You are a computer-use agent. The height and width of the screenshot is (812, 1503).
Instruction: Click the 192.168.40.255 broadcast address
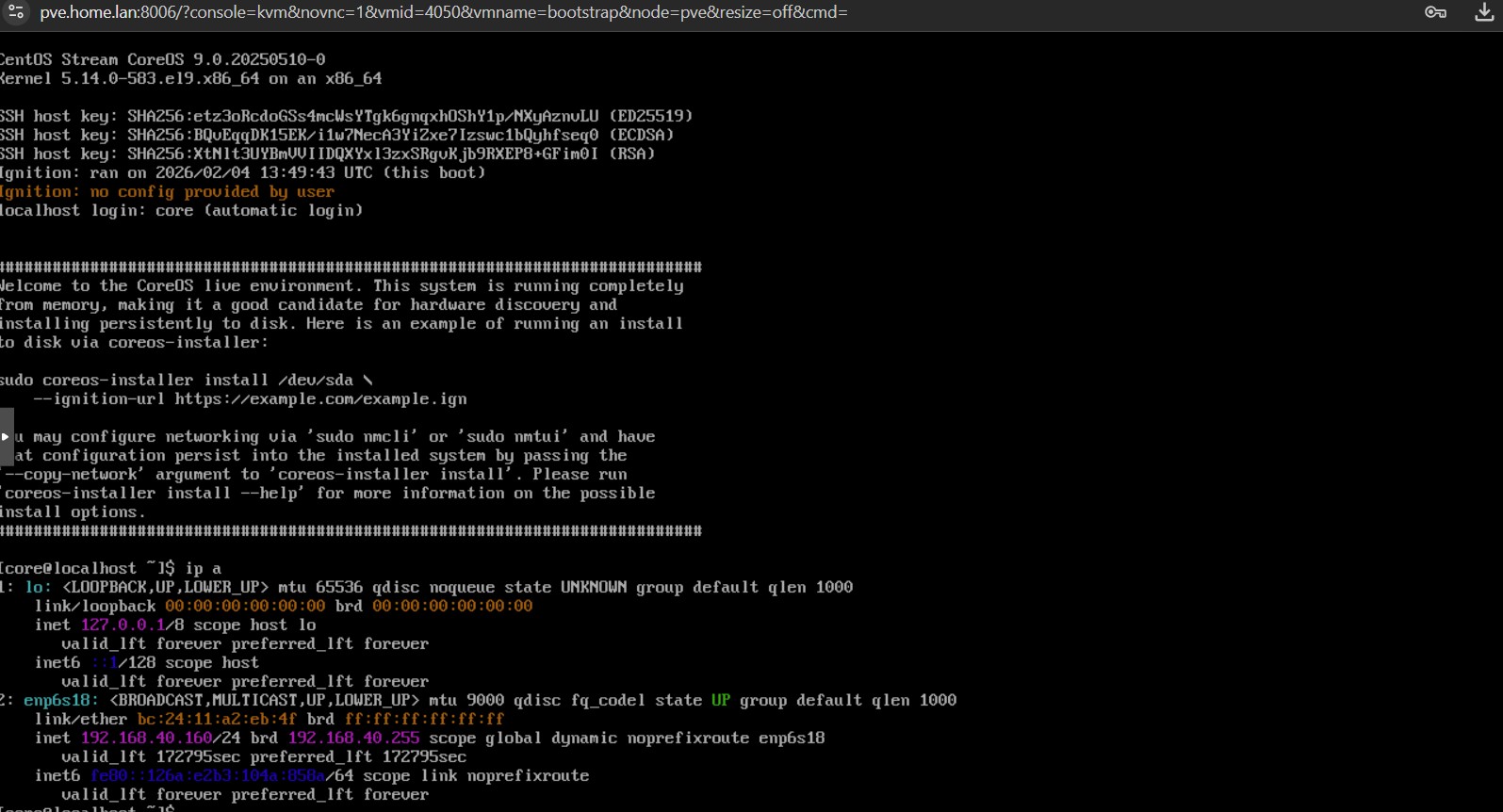(x=353, y=738)
